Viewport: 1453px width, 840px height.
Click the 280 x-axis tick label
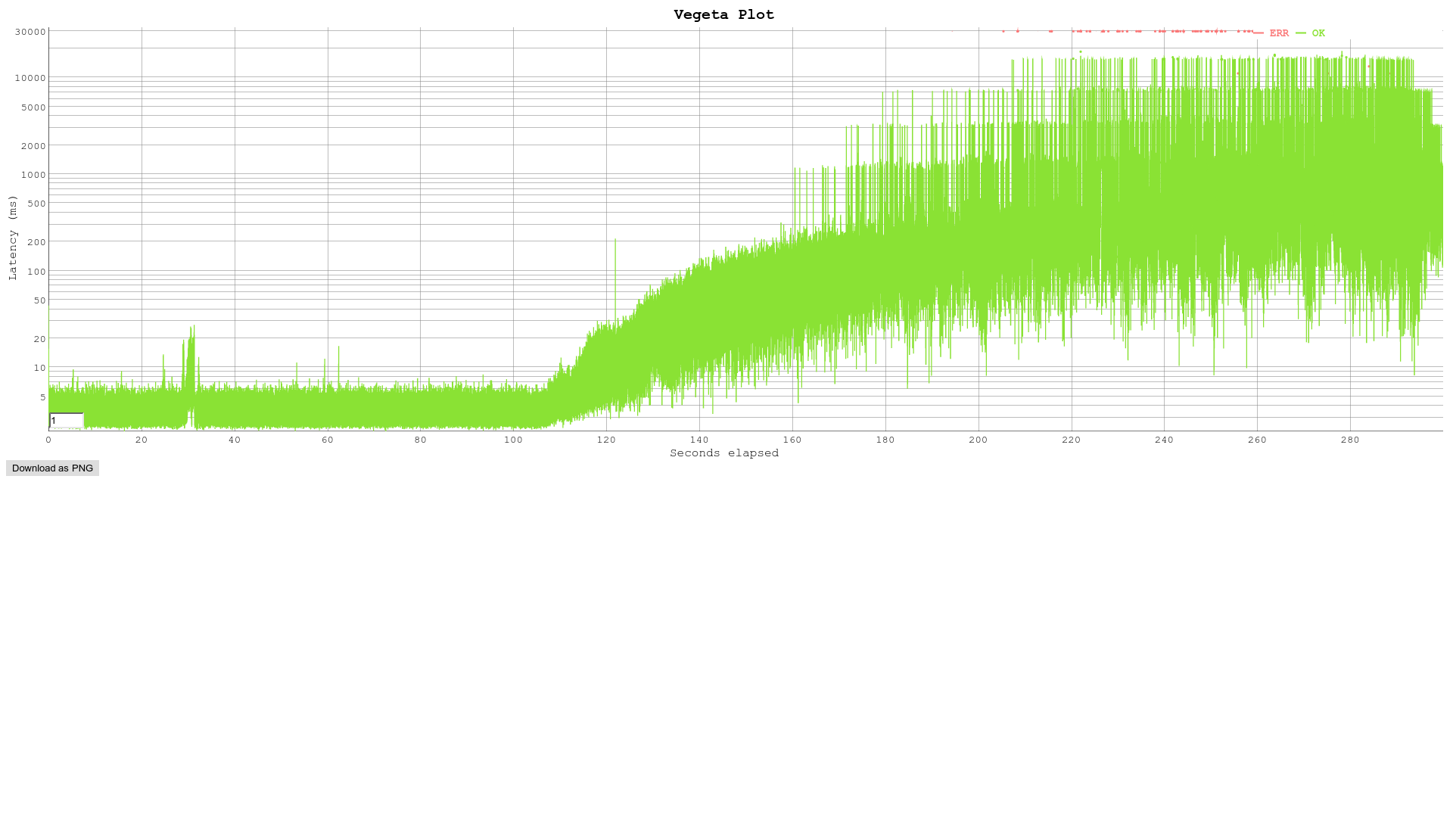click(x=1350, y=440)
